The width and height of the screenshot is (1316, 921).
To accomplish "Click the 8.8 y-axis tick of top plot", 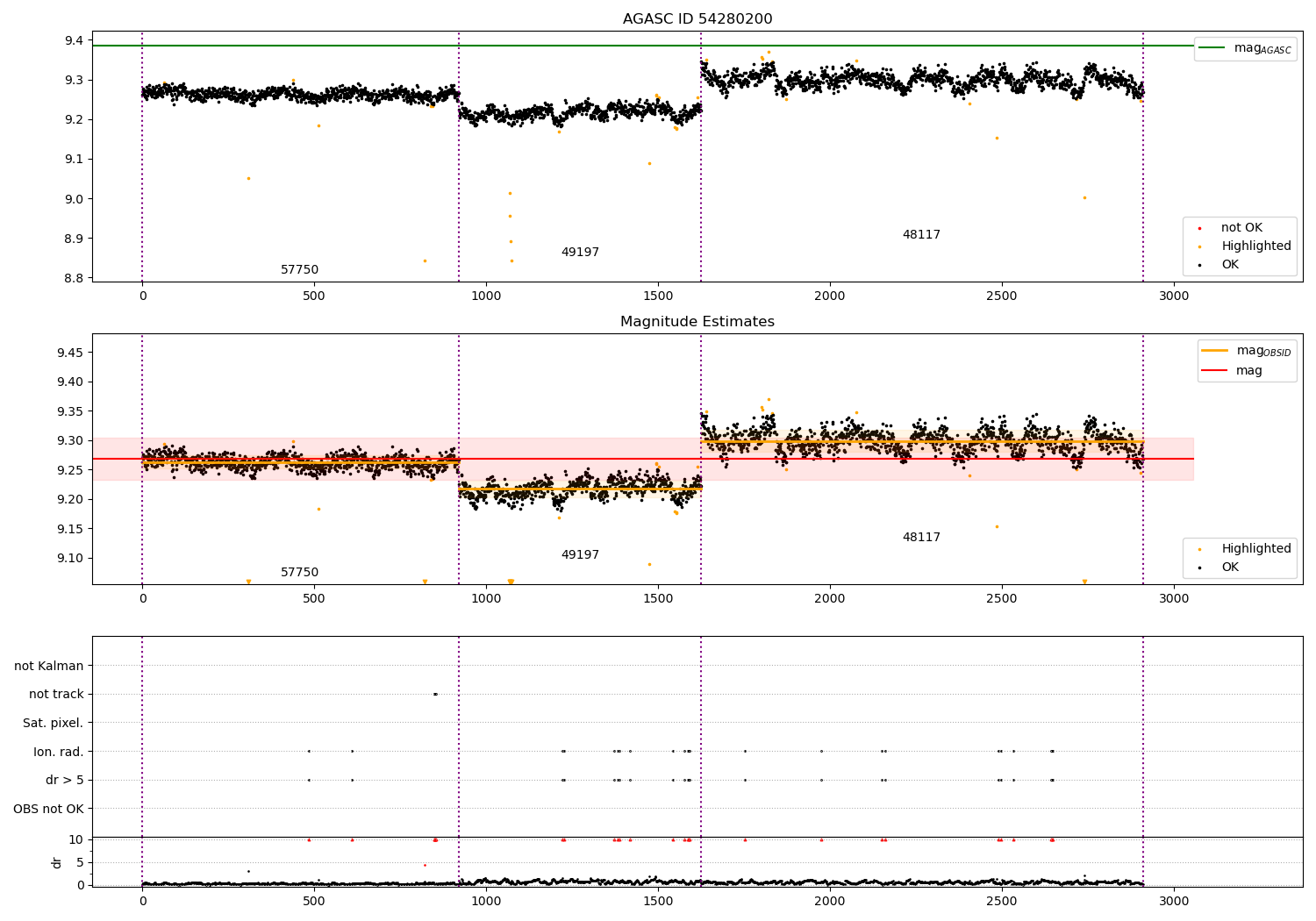I will (74, 279).
